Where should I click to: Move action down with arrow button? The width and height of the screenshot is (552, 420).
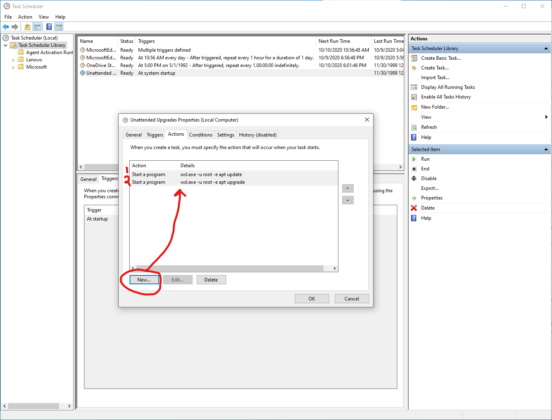click(348, 200)
